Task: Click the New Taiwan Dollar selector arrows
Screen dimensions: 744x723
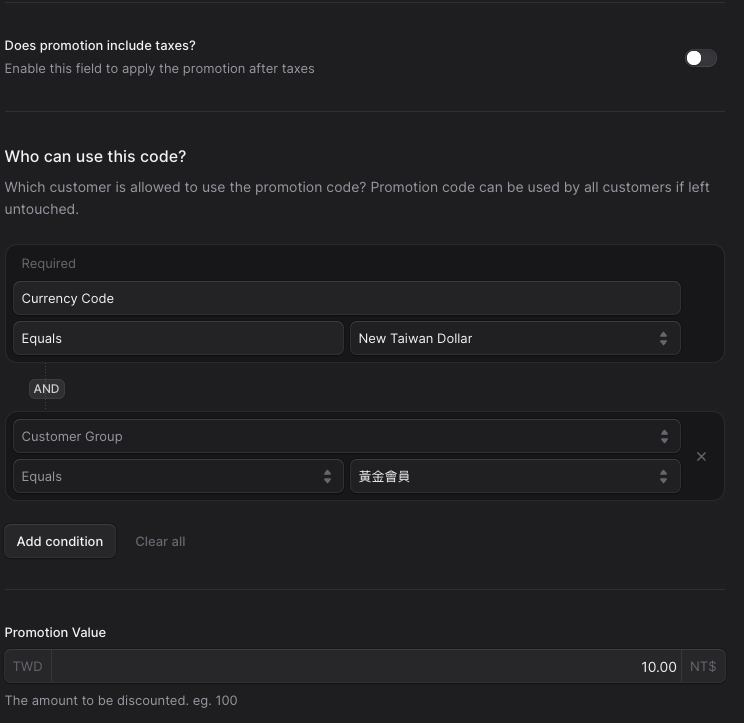Action: 663,339
